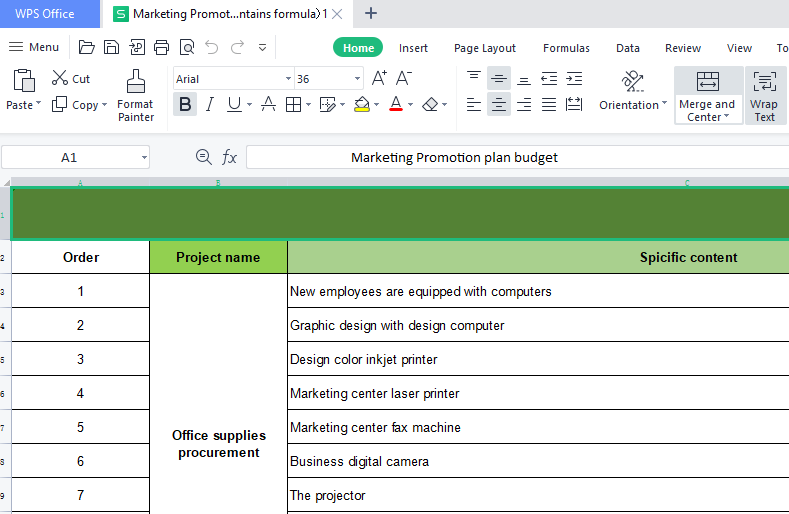Activate the Format Painter brush
The height and width of the screenshot is (514, 789).
point(135,96)
